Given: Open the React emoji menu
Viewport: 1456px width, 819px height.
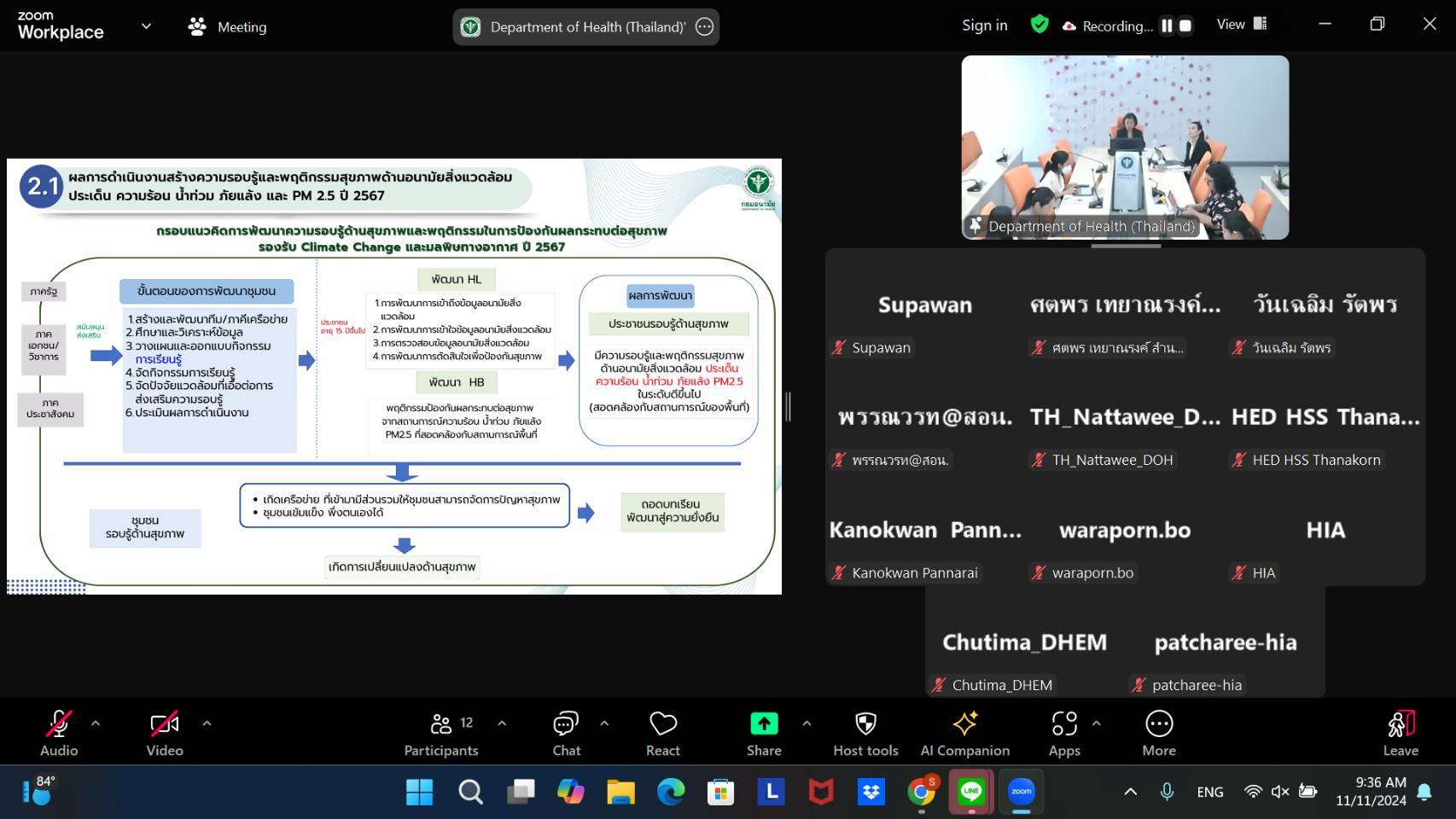Looking at the screenshot, I should coord(662,734).
